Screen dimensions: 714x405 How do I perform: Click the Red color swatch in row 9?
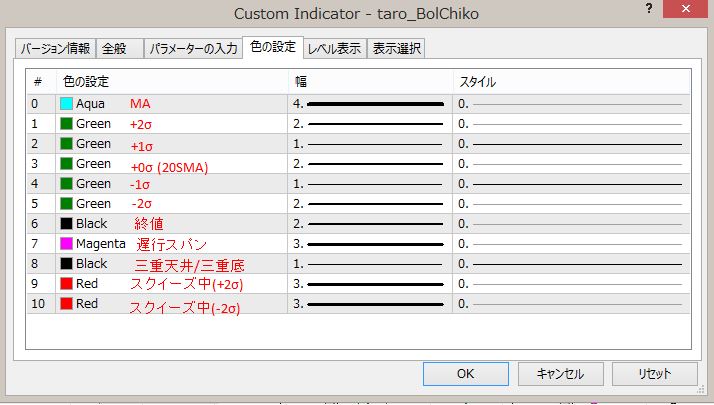(67, 283)
